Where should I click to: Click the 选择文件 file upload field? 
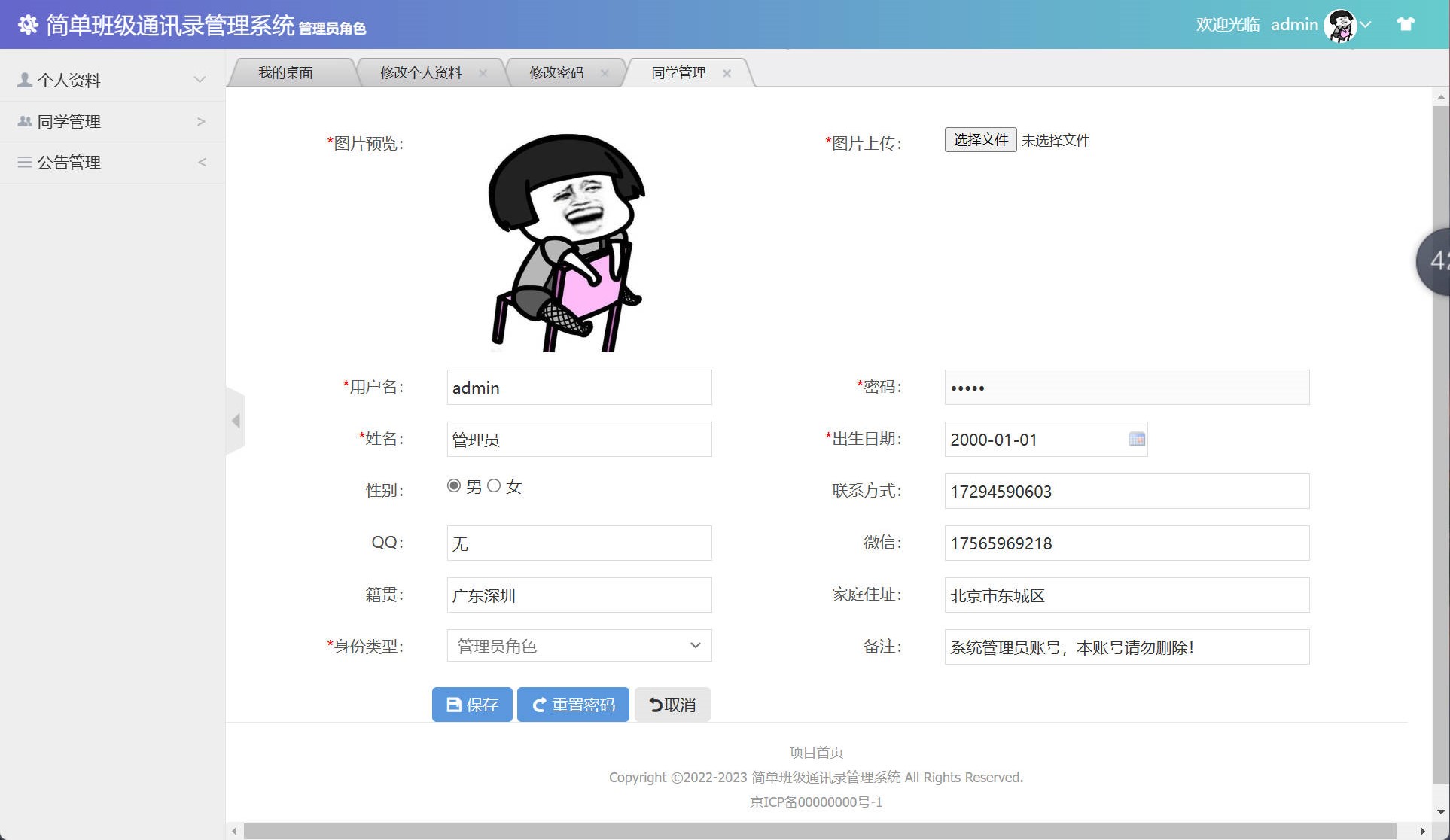[979, 140]
